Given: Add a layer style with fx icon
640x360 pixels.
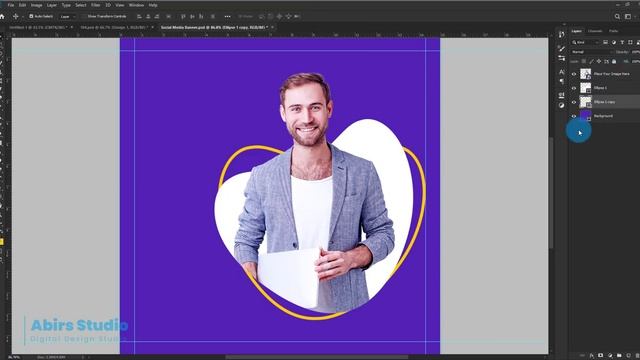Looking at the screenshot, I should 591,356.
